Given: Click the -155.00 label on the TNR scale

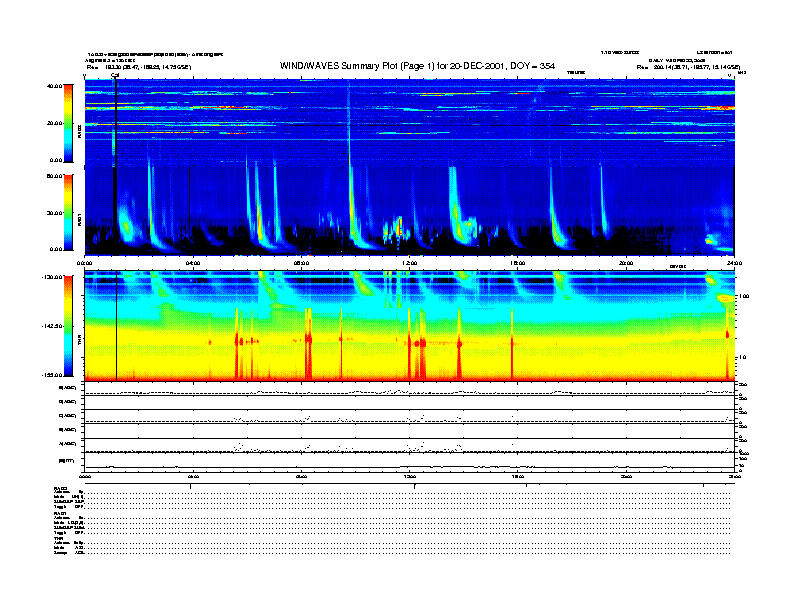Looking at the screenshot, I should (52, 375).
